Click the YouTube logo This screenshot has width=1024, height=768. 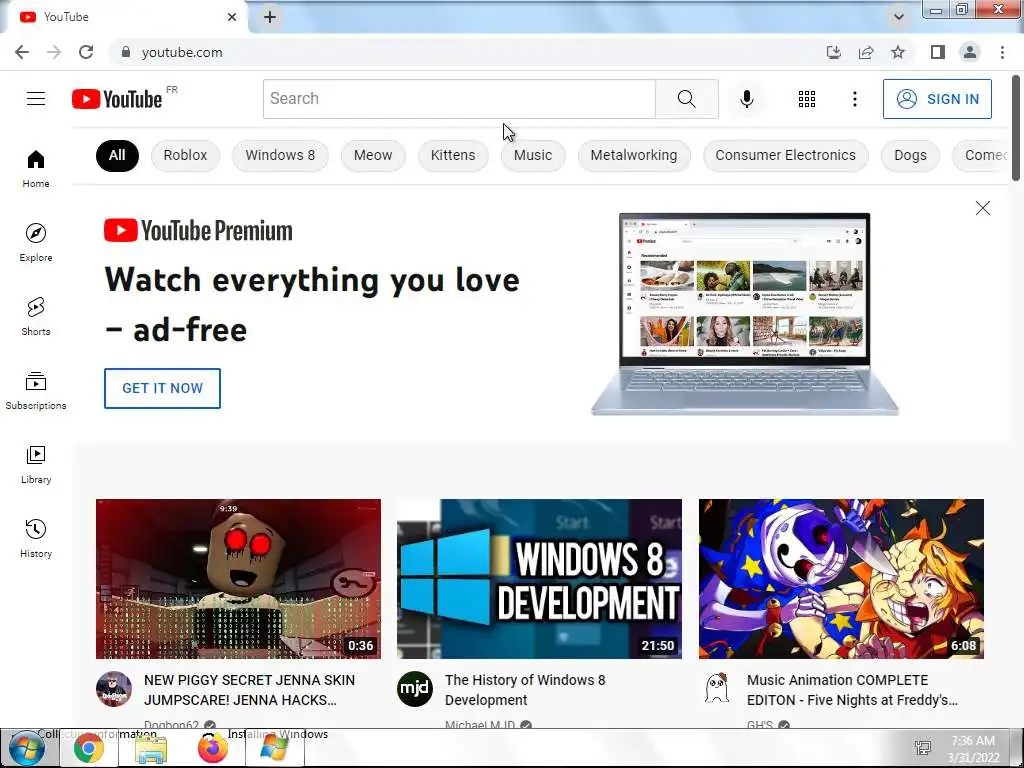[x=118, y=99]
